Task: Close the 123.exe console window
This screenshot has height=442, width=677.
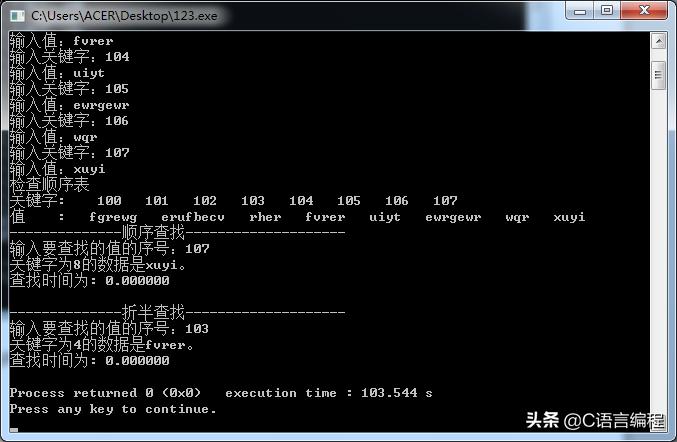Action: pos(644,10)
